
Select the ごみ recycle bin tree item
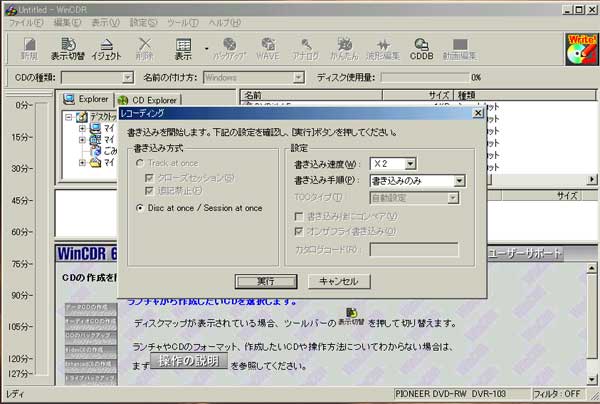(103, 152)
